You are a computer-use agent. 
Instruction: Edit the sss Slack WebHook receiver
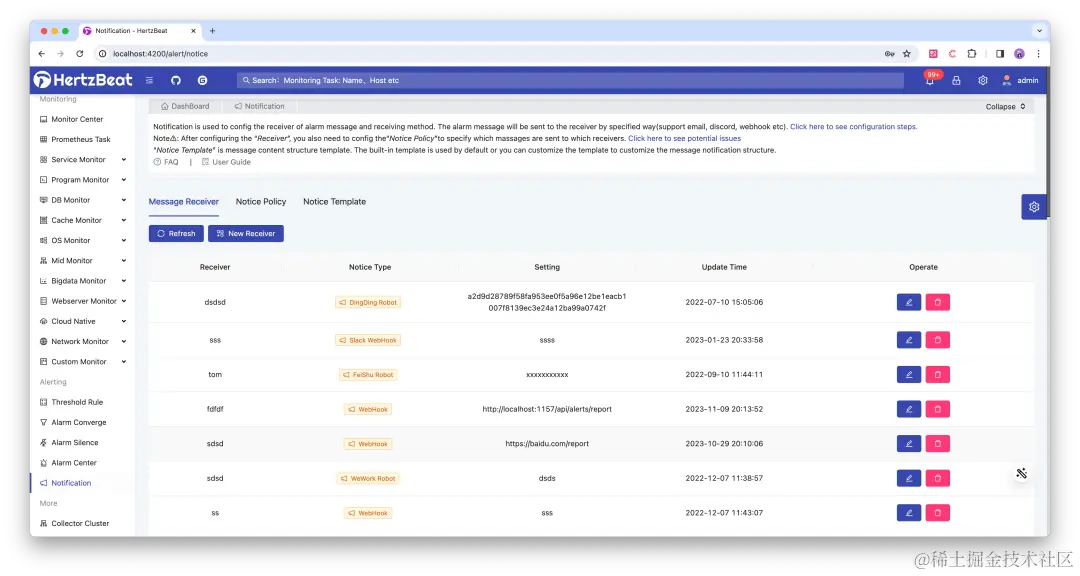(908, 340)
